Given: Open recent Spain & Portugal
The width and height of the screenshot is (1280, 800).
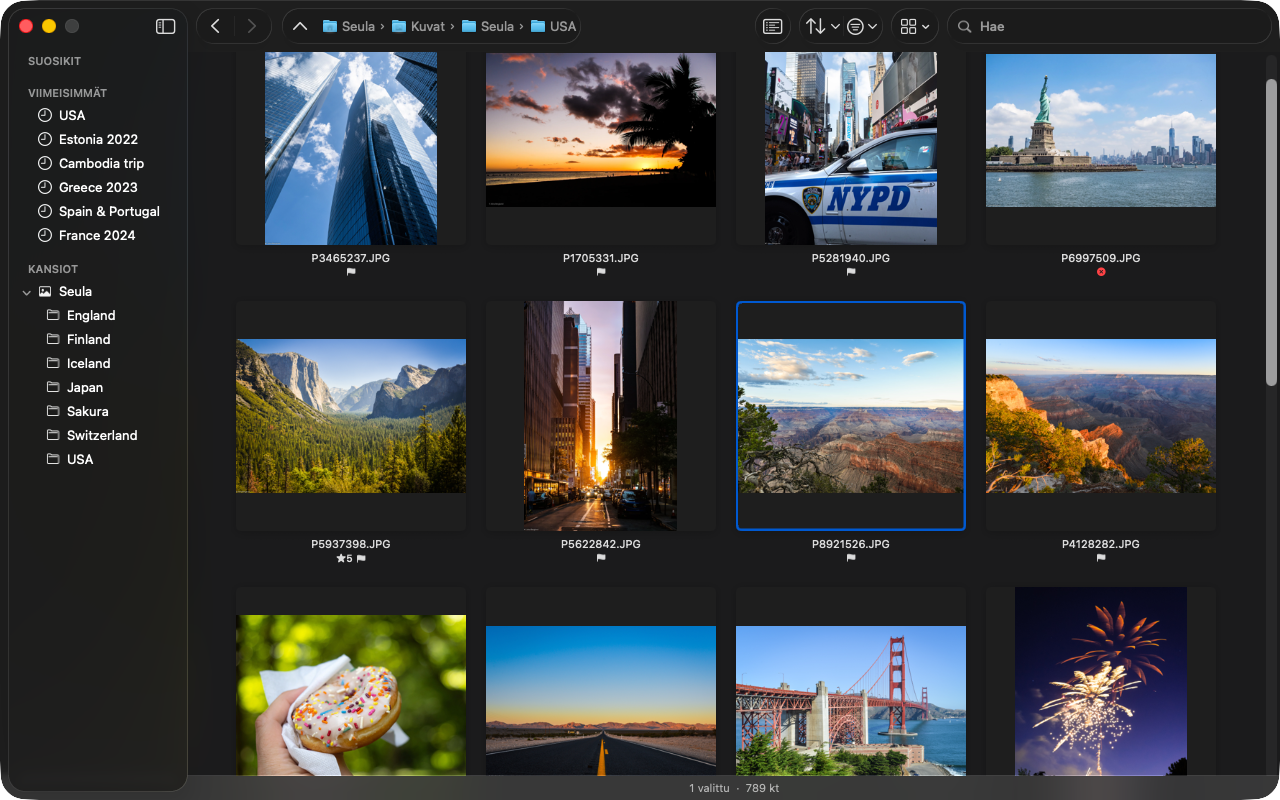Looking at the screenshot, I should 98,211.
